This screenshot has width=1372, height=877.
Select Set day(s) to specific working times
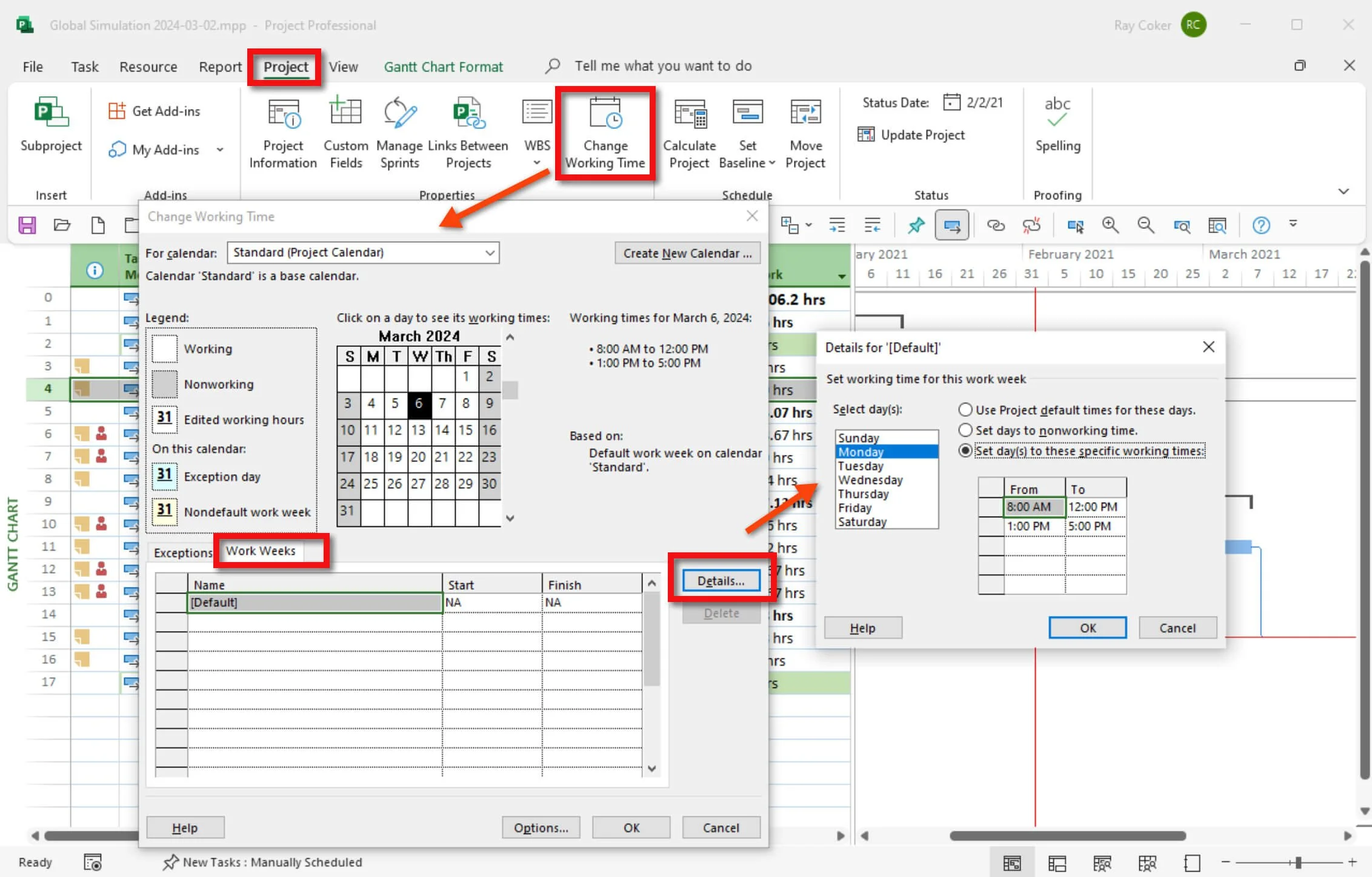[x=1082, y=451]
